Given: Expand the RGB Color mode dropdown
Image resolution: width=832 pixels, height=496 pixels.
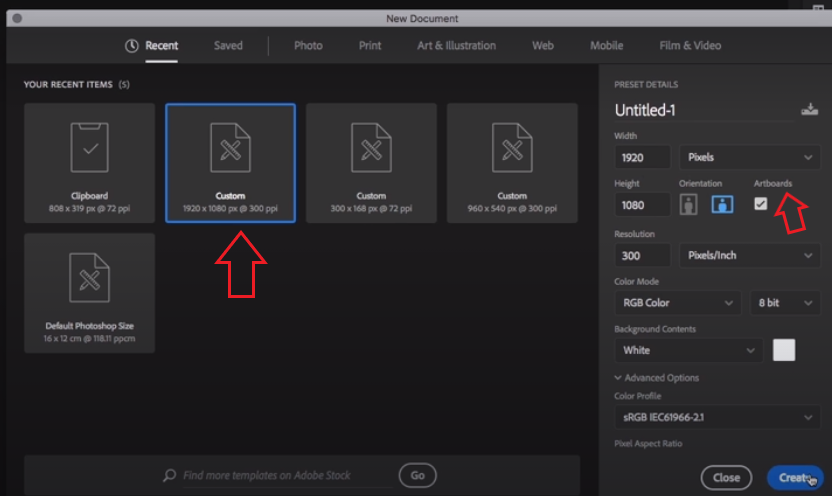Looking at the screenshot, I should (x=678, y=302).
